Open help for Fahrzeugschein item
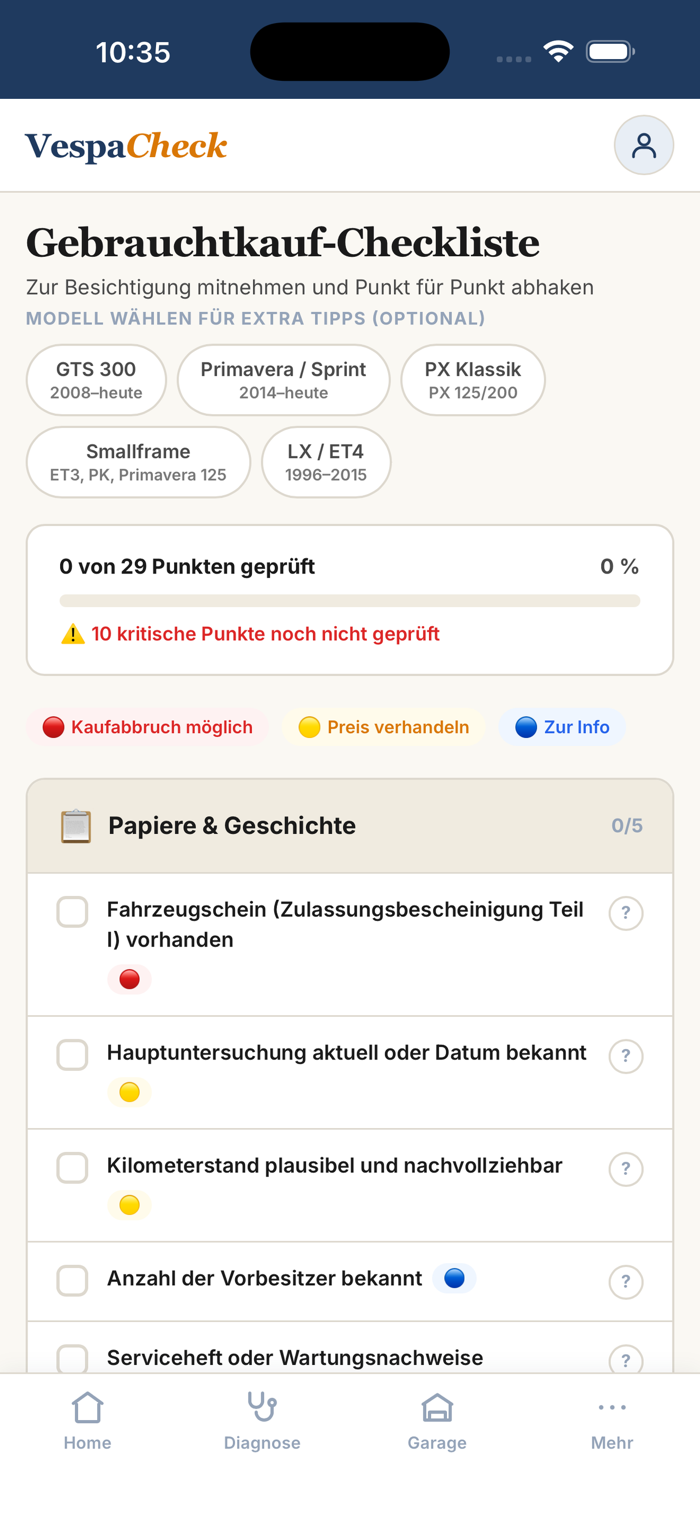Screen dimensions: 700x1514 click(626, 913)
